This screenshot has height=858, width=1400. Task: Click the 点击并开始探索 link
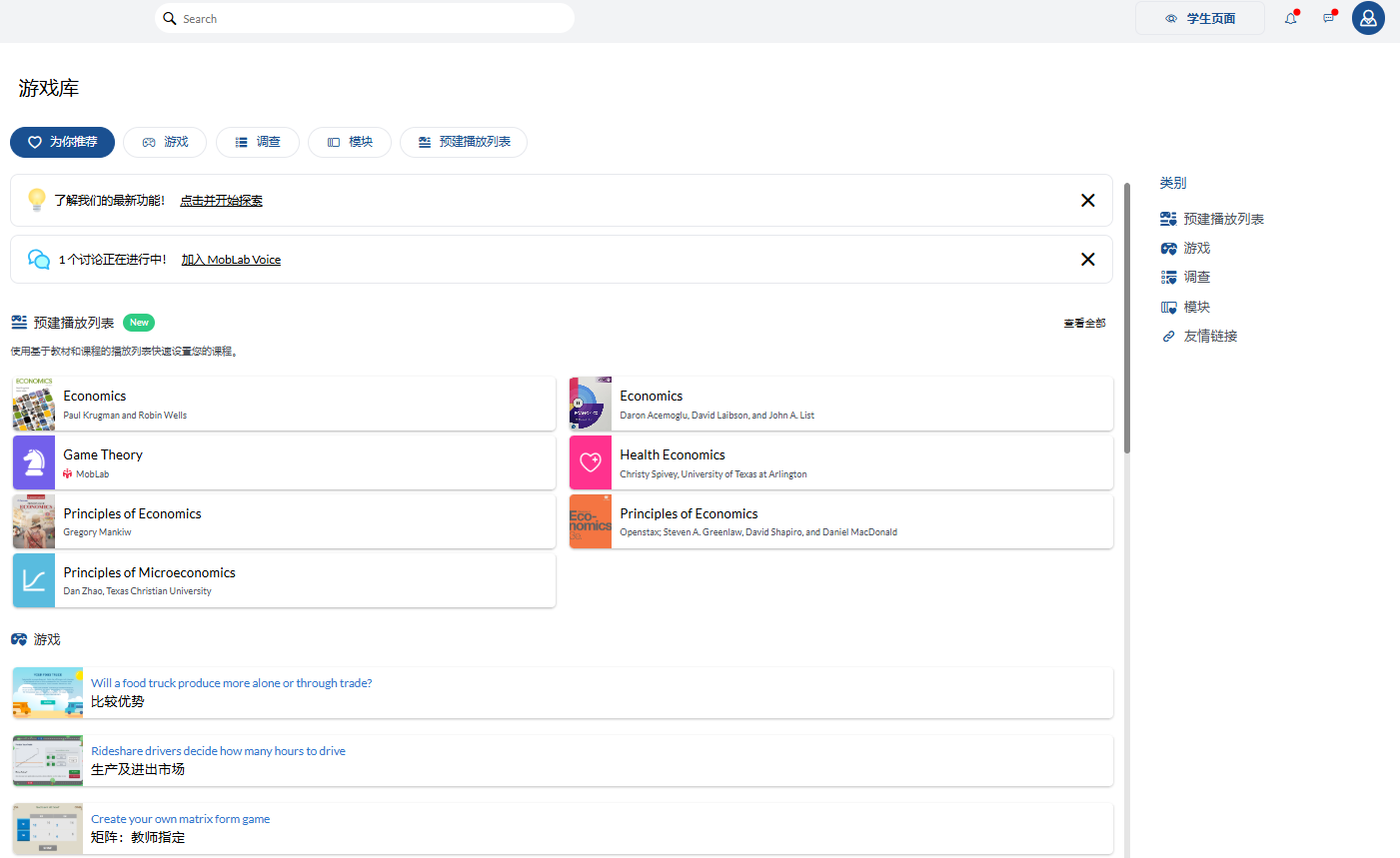pos(221,201)
